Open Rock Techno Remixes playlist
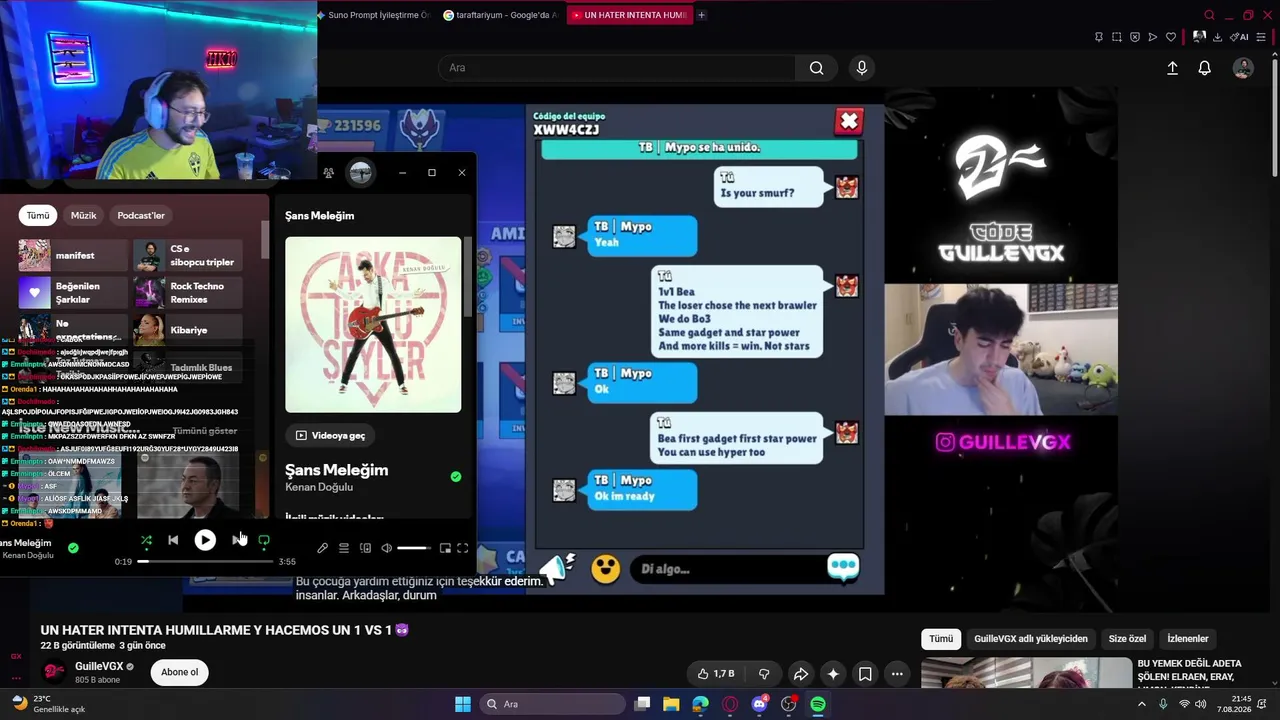This screenshot has width=1280, height=720. [x=188, y=292]
